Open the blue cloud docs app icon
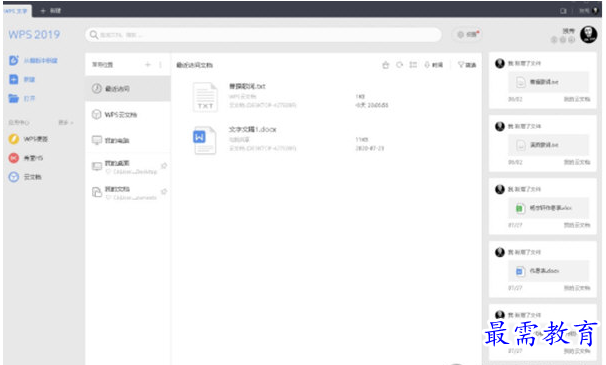 click(14, 177)
